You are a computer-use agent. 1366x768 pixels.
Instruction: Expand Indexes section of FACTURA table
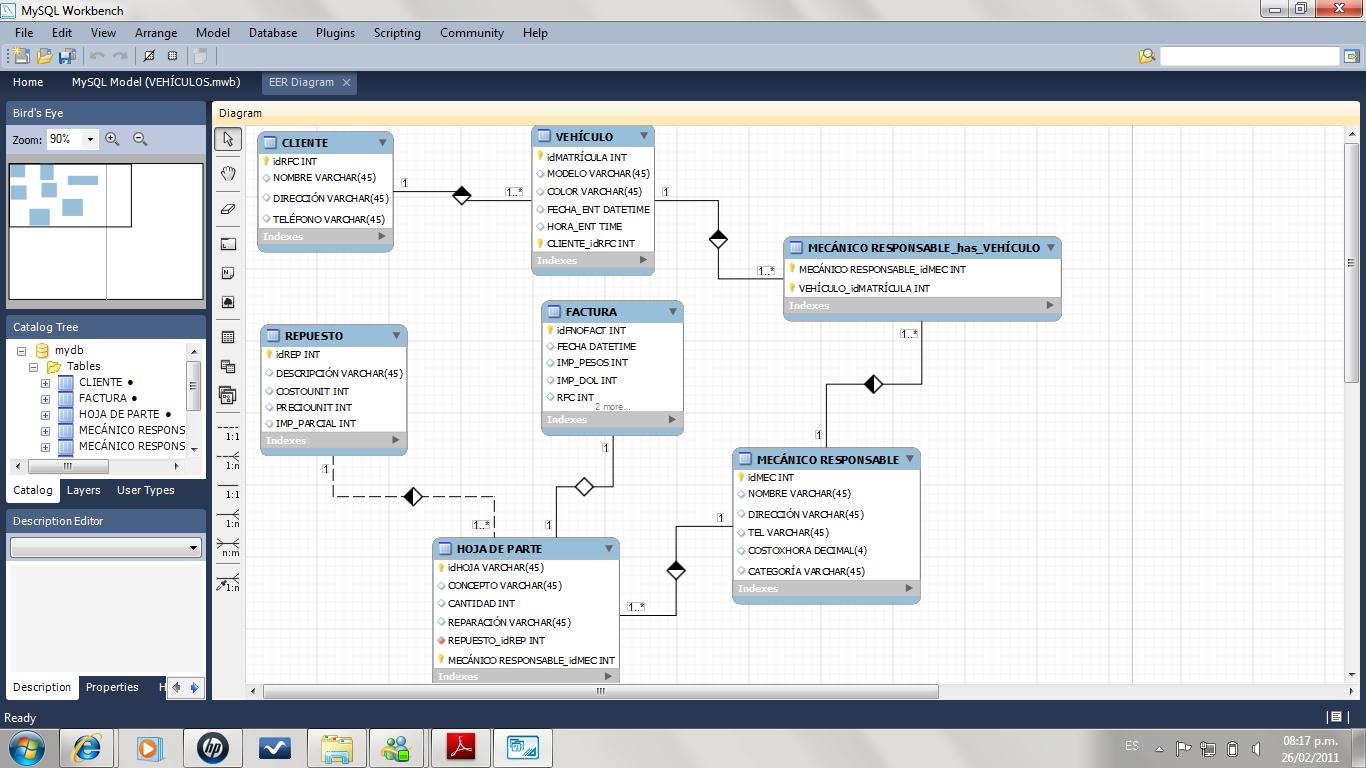click(x=671, y=420)
